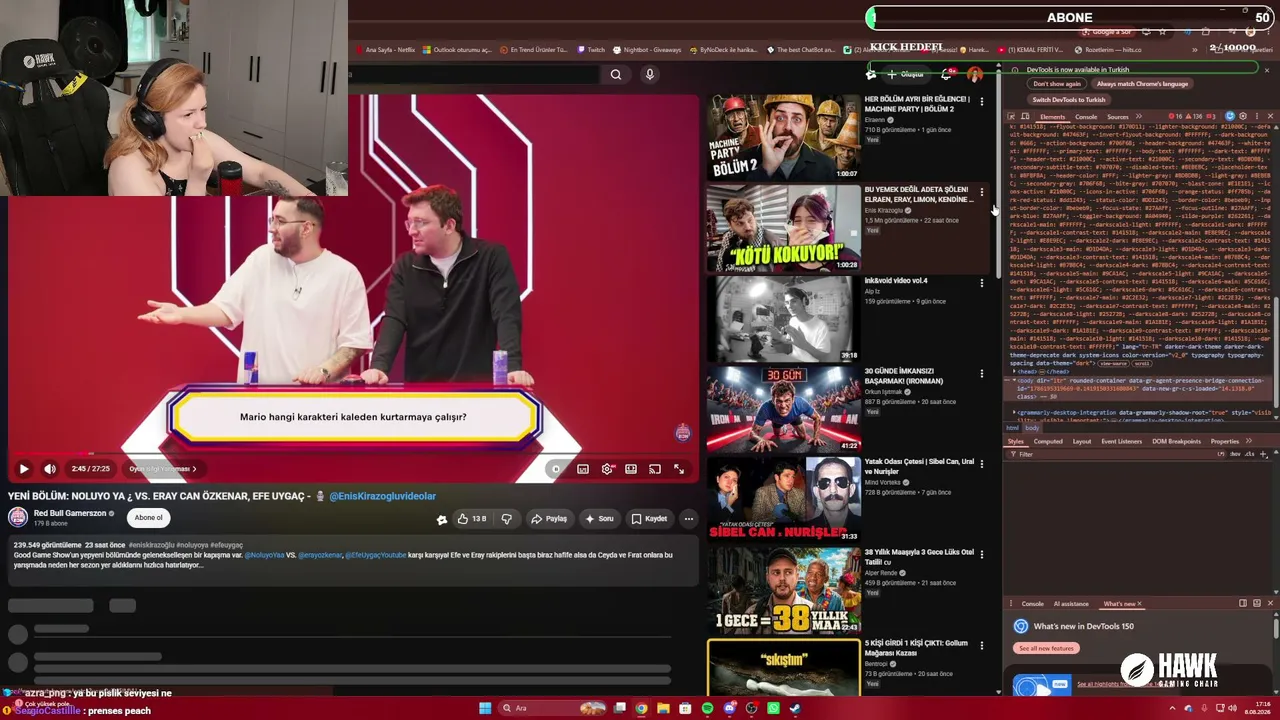Screen dimensions: 1280x720
Task: Open the Red Bull Gamerszon channel avatar
Action: 18,517
